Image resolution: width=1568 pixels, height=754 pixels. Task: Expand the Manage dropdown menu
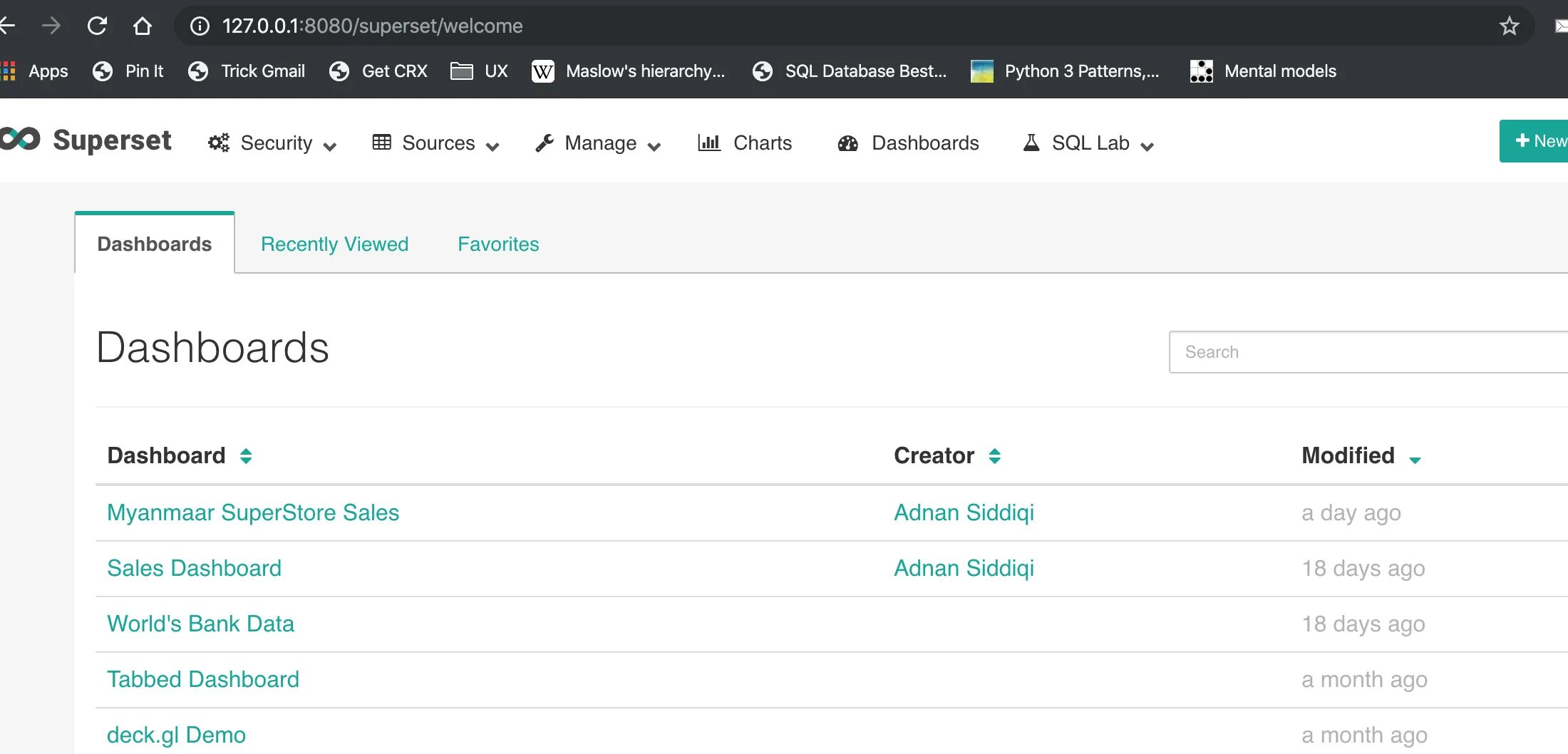point(598,143)
